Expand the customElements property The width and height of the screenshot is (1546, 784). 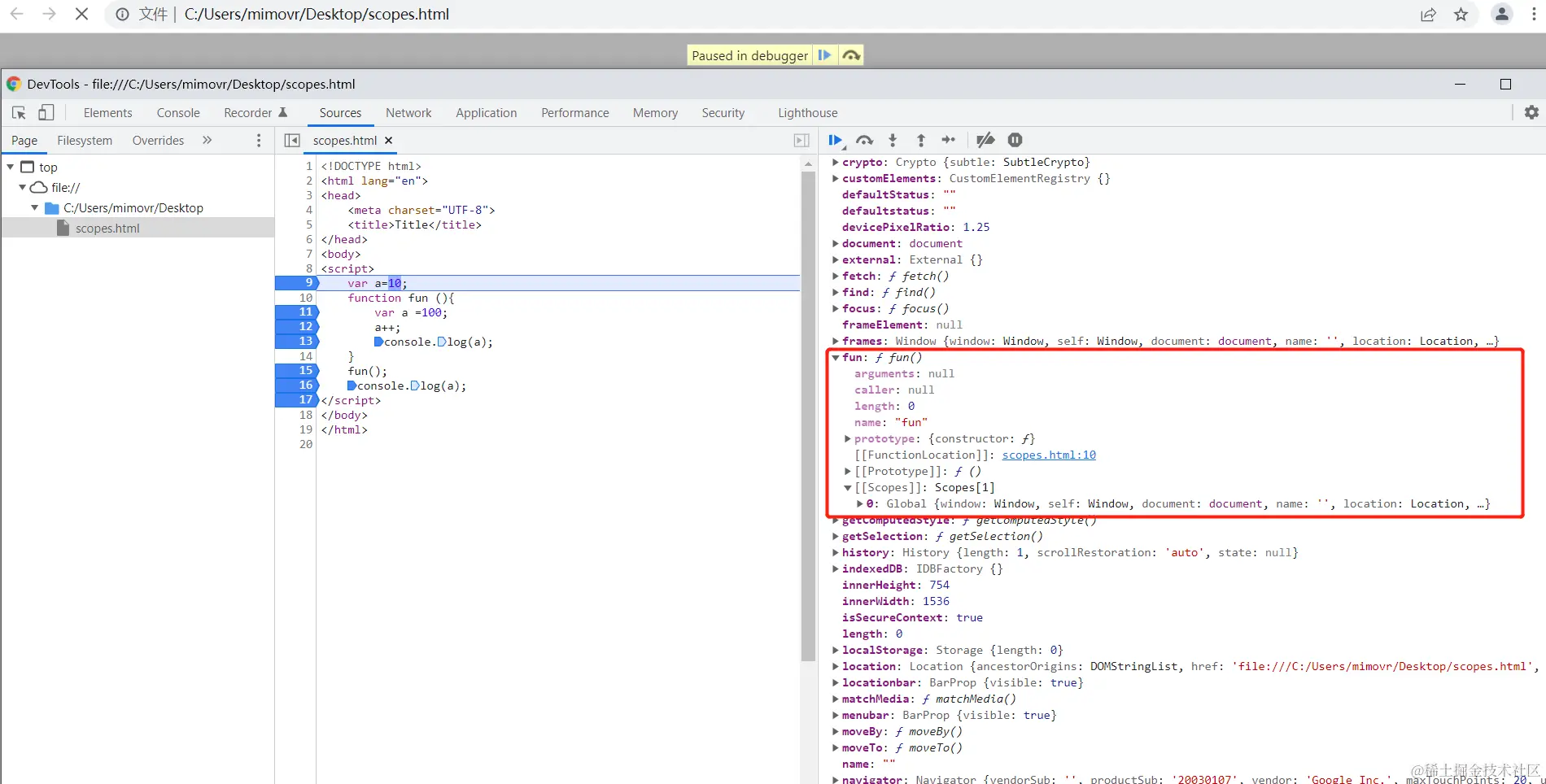[x=836, y=179]
